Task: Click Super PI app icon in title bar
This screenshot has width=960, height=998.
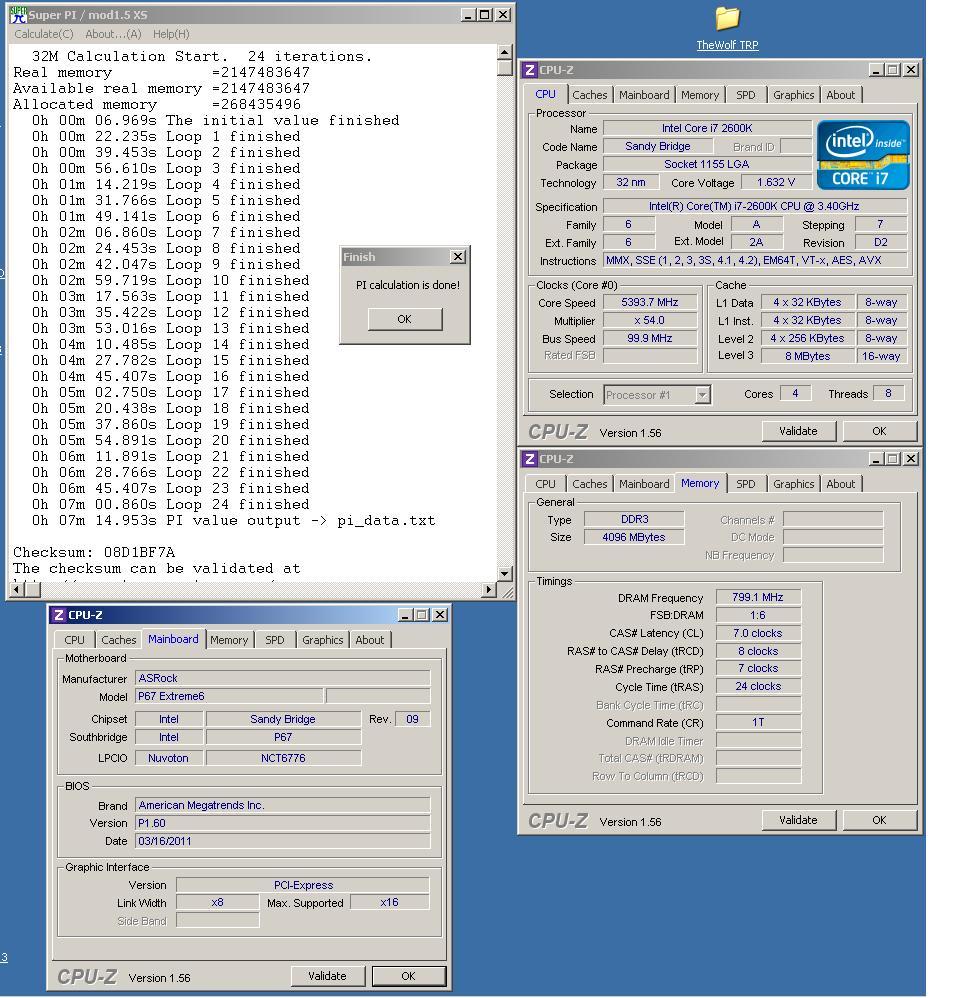Action: click(x=18, y=15)
